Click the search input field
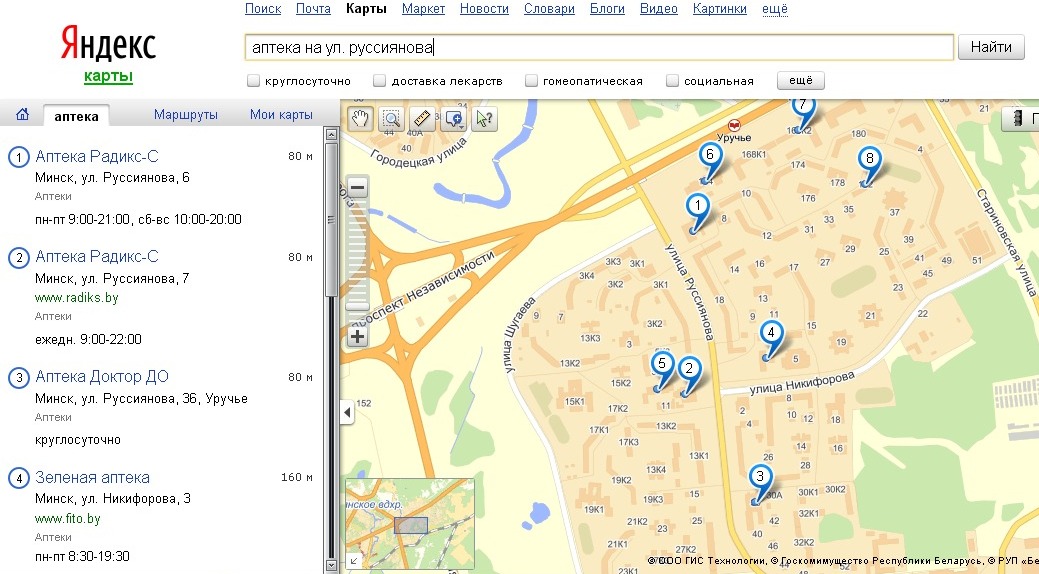 [599, 47]
